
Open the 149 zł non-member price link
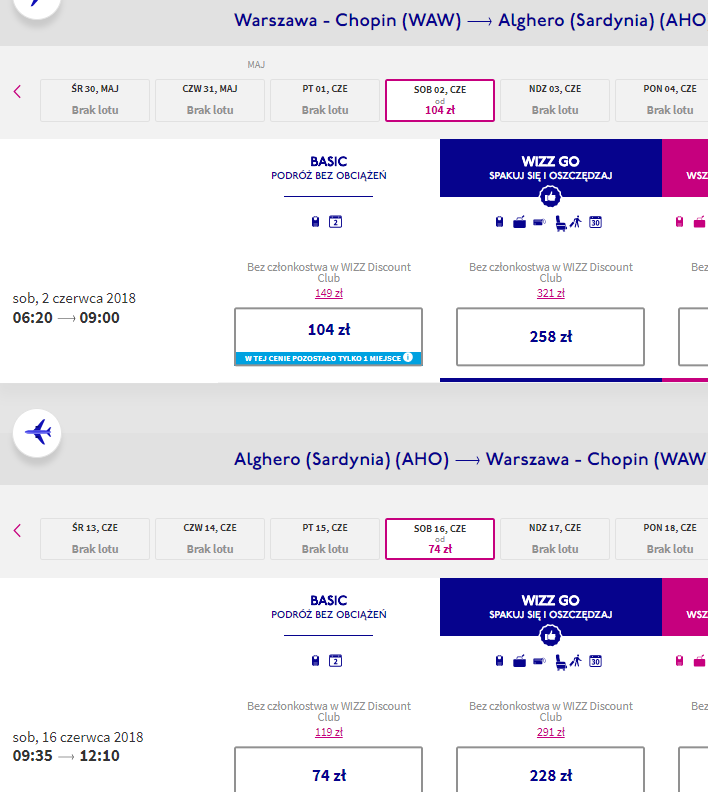[x=329, y=293]
